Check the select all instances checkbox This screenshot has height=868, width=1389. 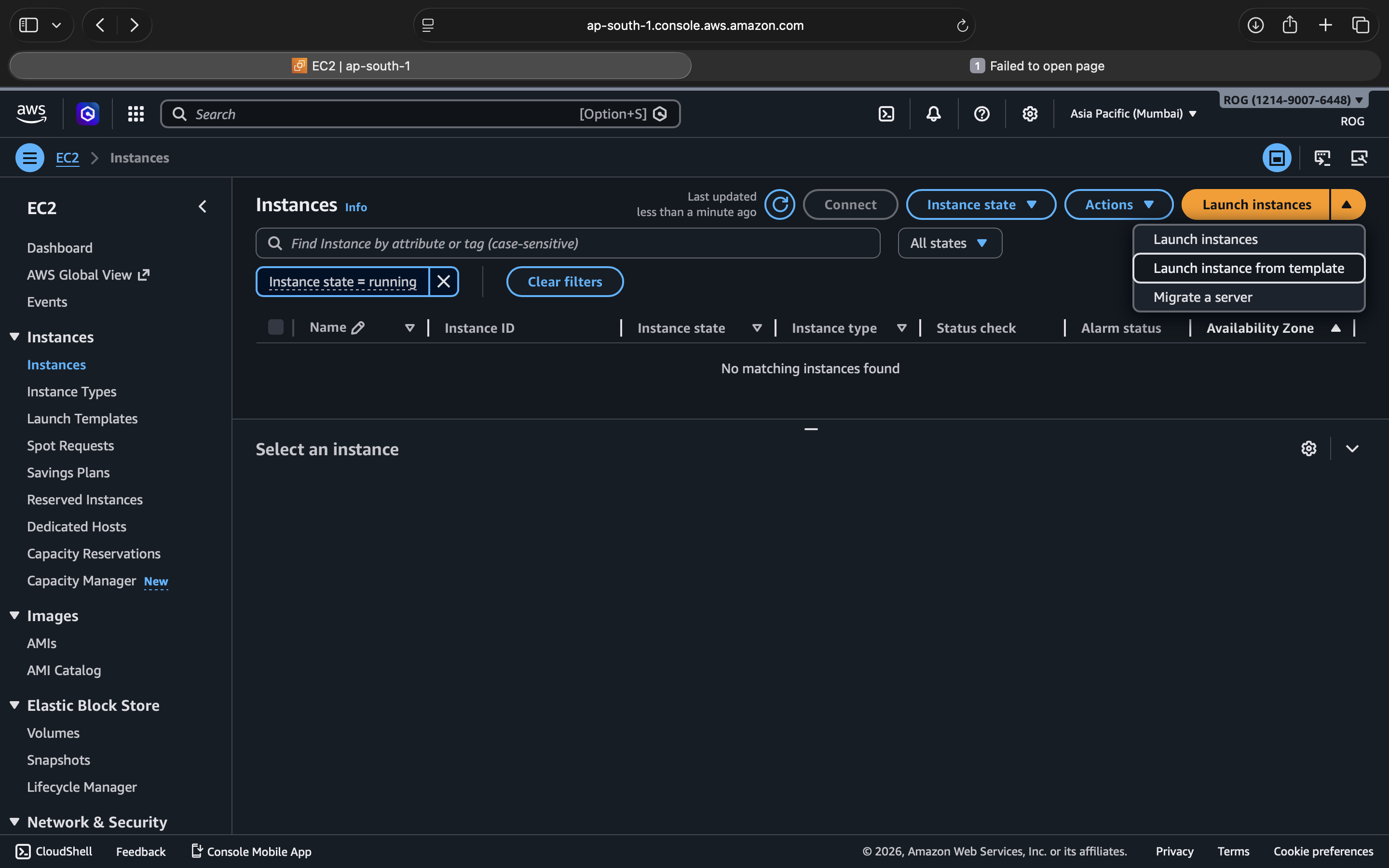pos(275,327)
